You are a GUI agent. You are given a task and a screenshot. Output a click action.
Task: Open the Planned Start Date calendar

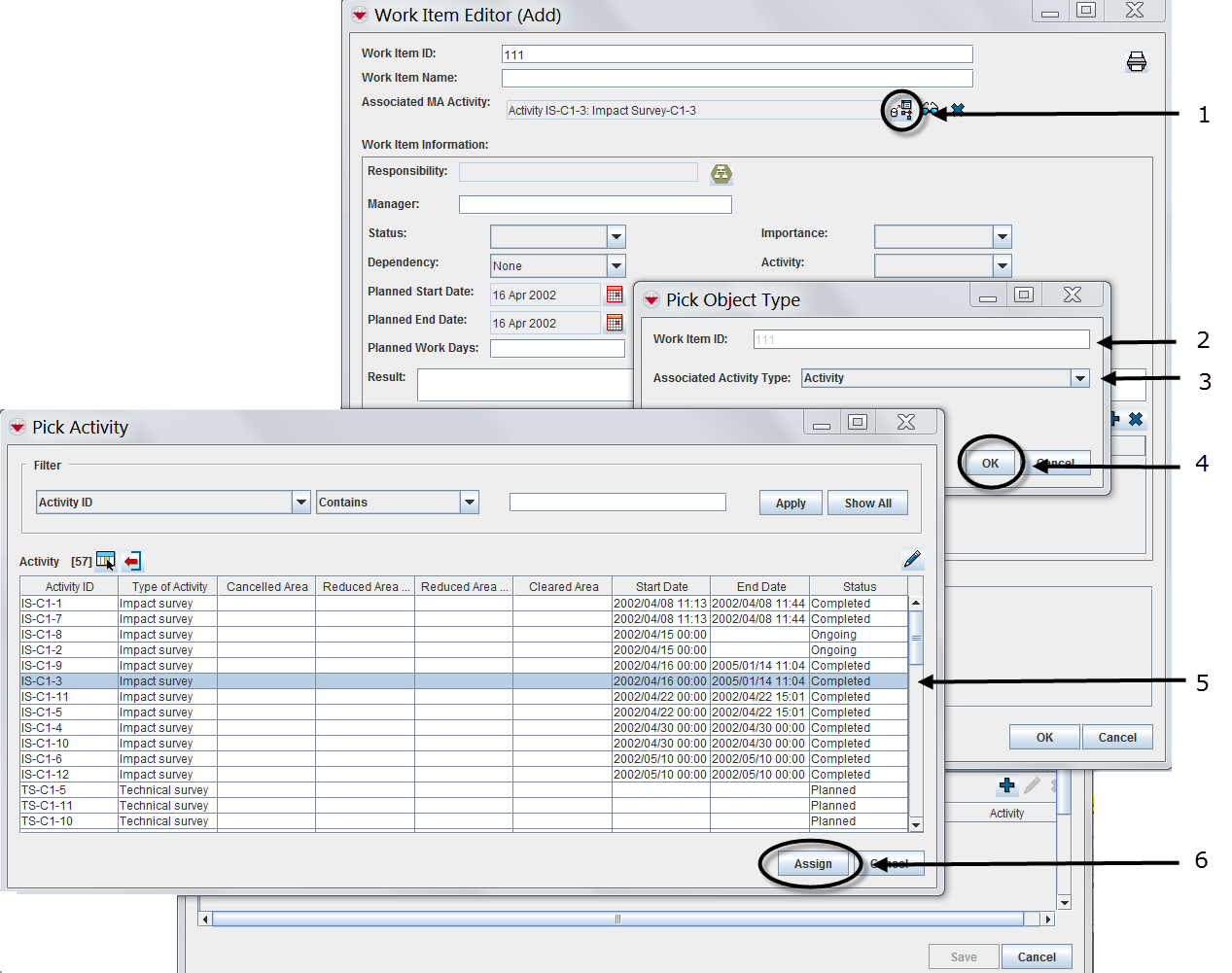(x=615, y=295)
